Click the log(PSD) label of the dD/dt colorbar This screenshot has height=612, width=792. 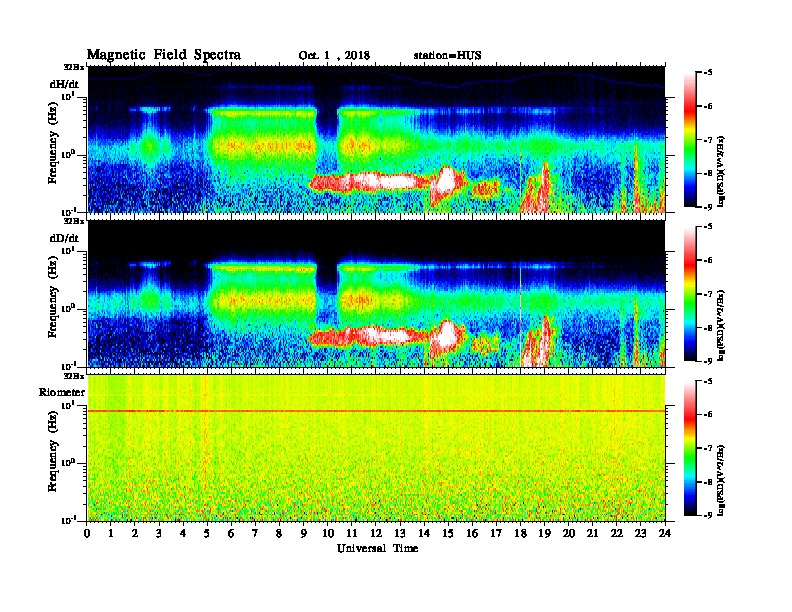pyautogui.click(x=721, y=325)
